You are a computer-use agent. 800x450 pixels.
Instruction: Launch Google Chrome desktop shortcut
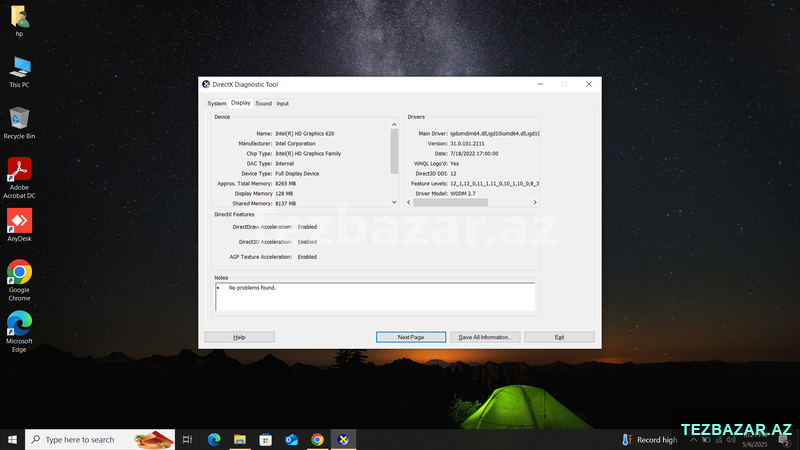coord(19,280)
